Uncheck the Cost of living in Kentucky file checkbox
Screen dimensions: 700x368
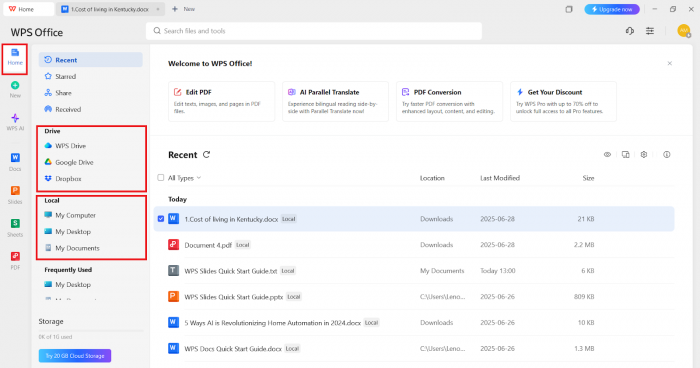pos(161,219)
